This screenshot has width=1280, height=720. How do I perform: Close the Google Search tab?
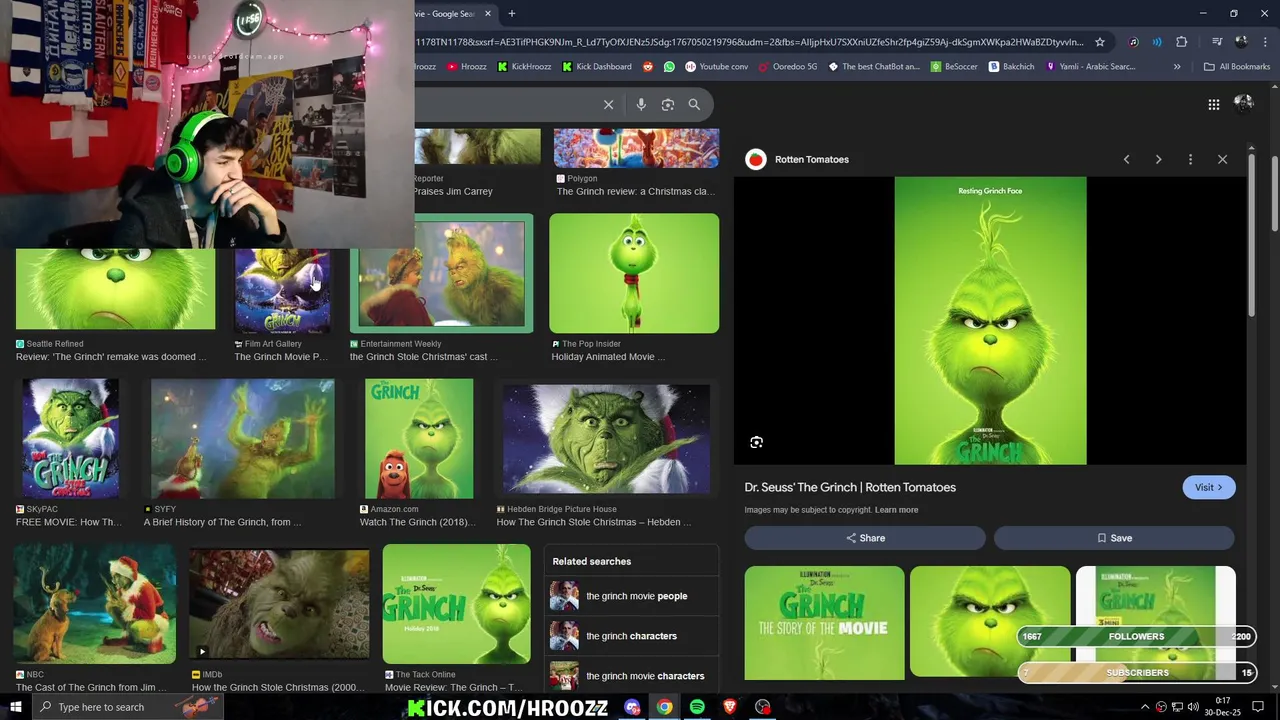pyautogui.click(x=488, y=14)
